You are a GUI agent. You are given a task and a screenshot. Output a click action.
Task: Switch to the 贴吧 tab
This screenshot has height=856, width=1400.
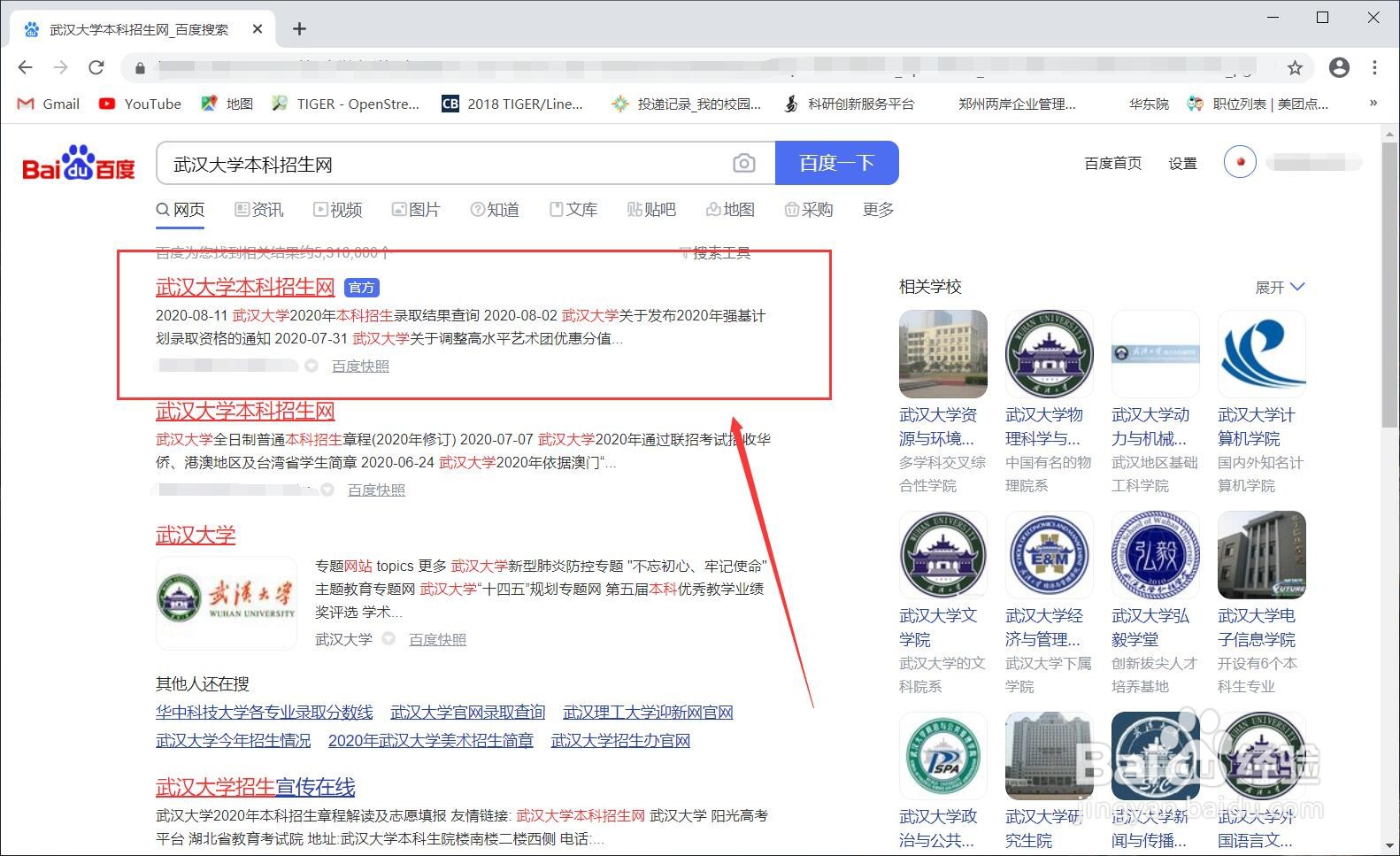(x=651, y=210)
